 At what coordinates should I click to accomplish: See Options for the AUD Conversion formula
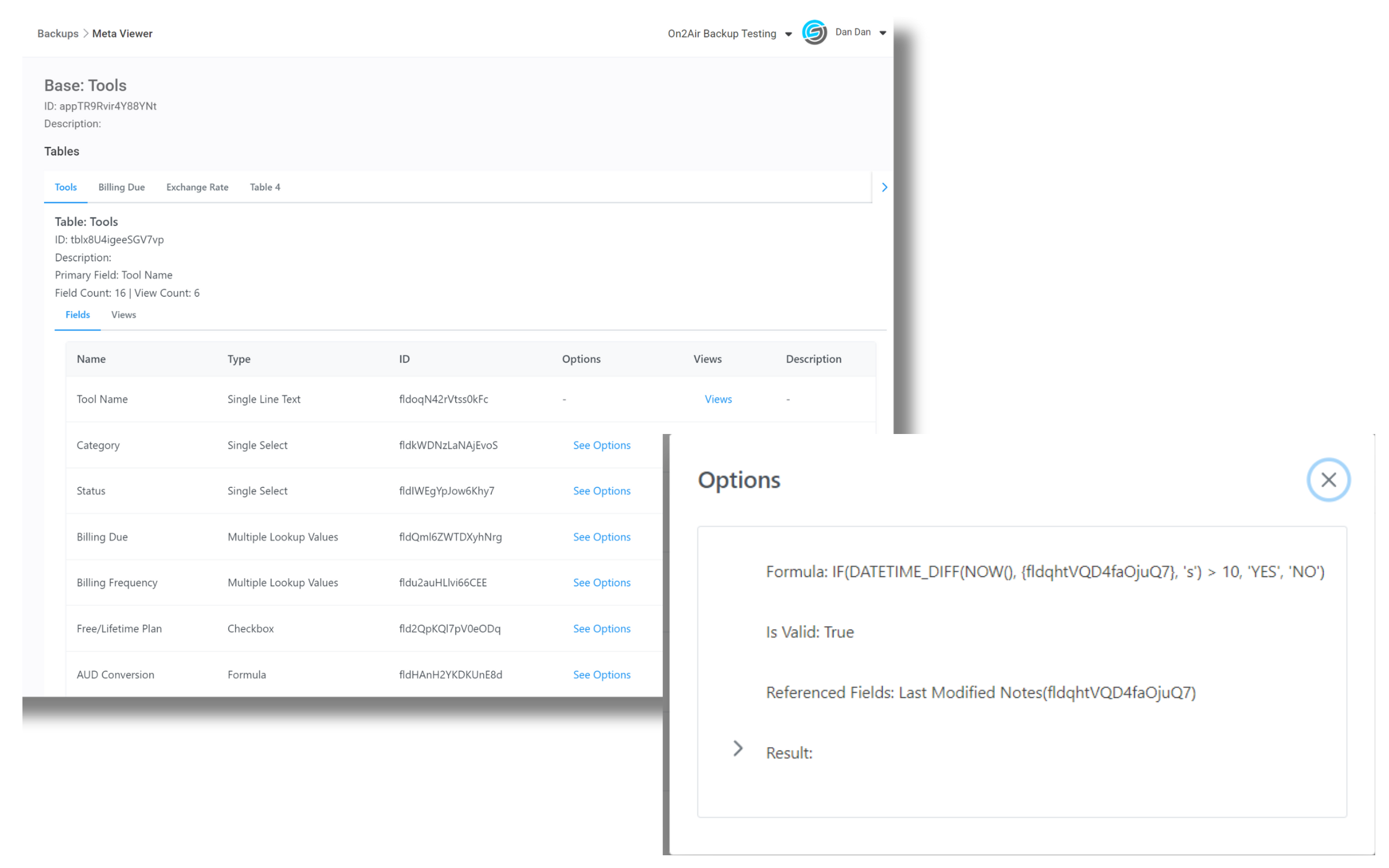tap(602, 674)
